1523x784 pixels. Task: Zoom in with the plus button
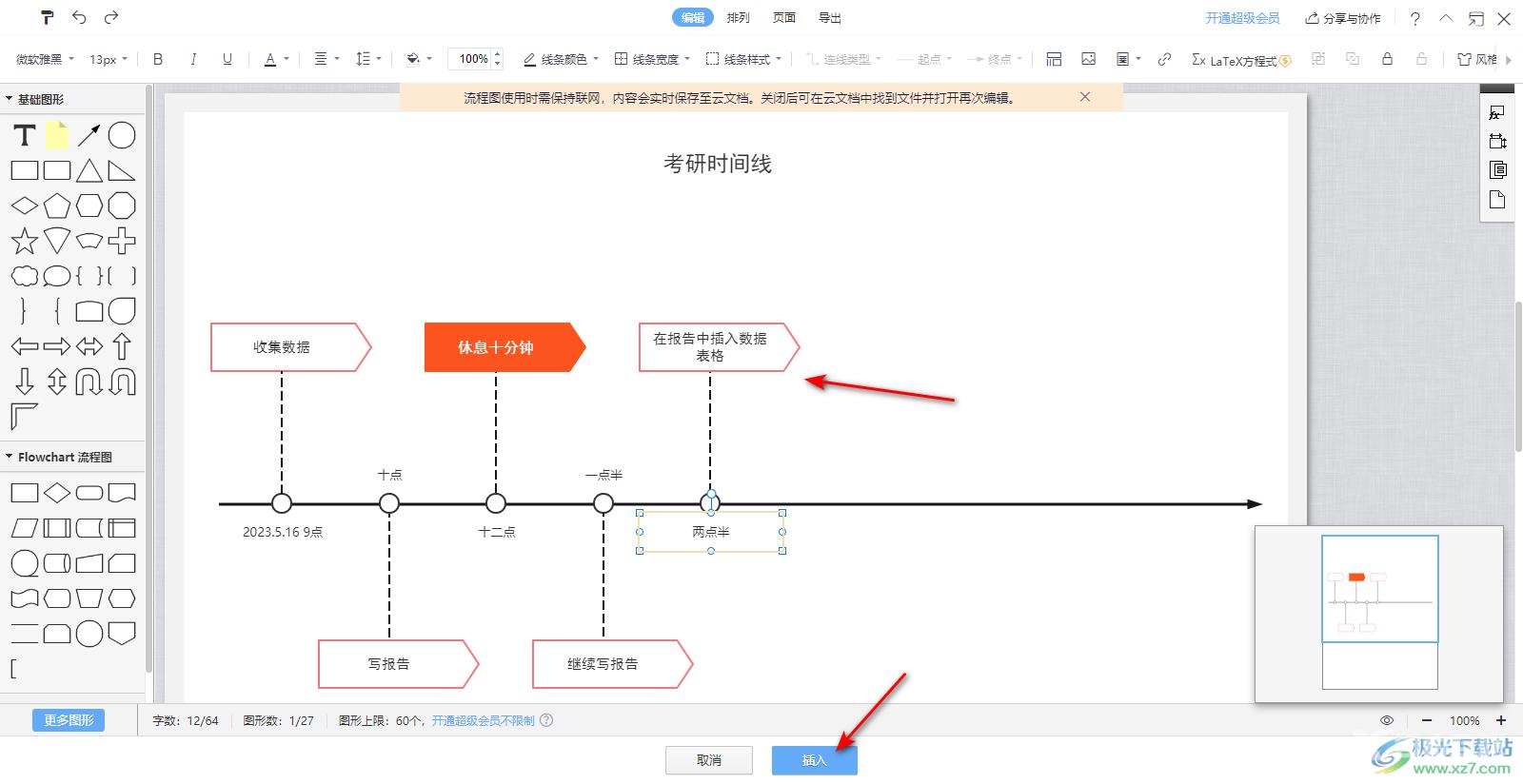pos(1501,720)
